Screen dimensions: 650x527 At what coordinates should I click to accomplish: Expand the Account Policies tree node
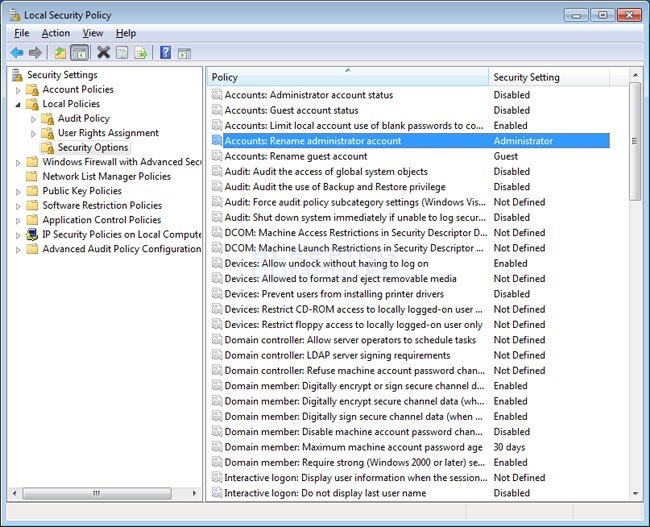click(18, 90)
